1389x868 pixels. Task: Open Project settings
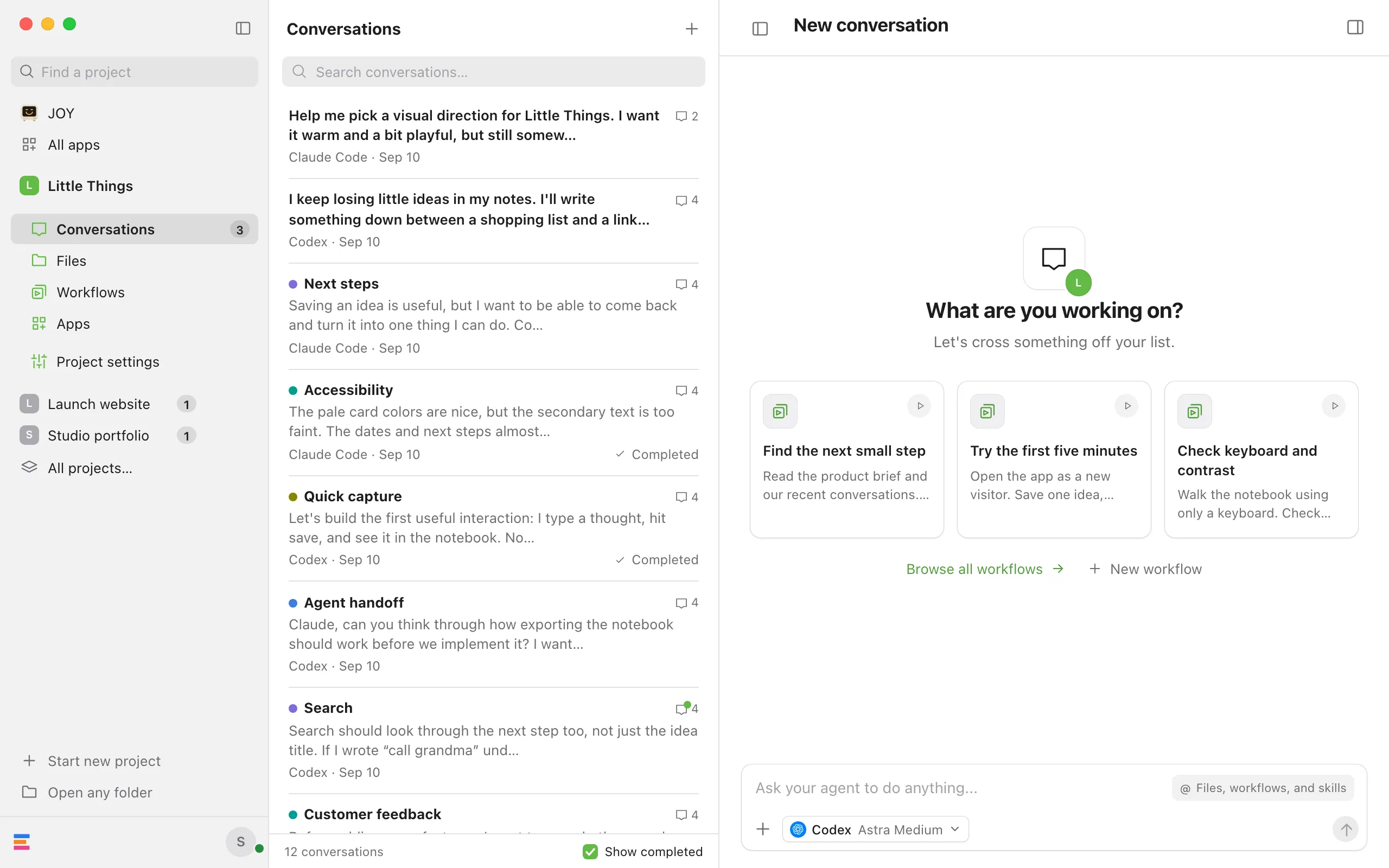click(x=135, y=362)
